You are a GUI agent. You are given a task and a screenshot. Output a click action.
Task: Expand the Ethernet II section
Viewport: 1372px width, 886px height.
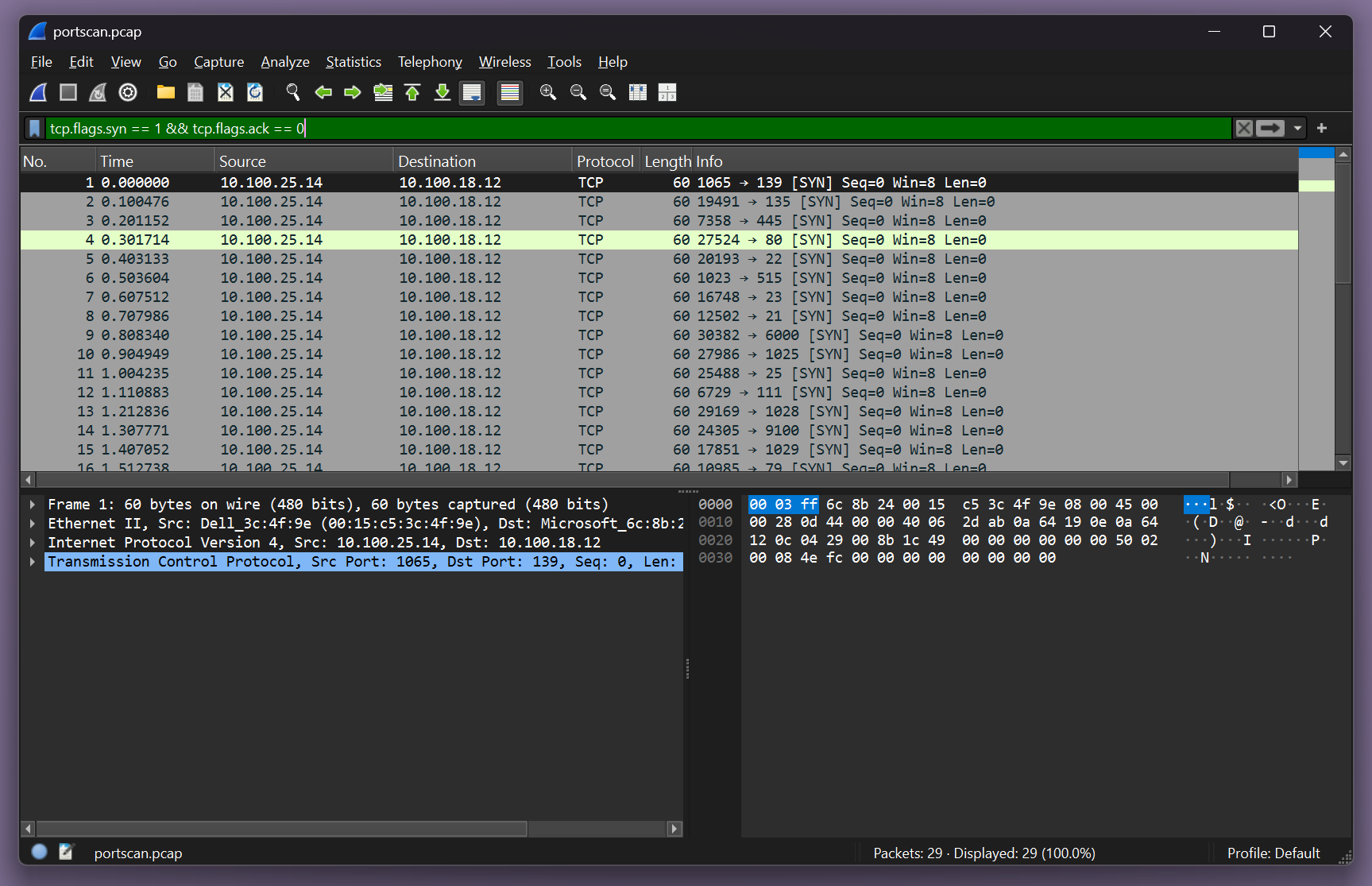(x=32, y=524)
